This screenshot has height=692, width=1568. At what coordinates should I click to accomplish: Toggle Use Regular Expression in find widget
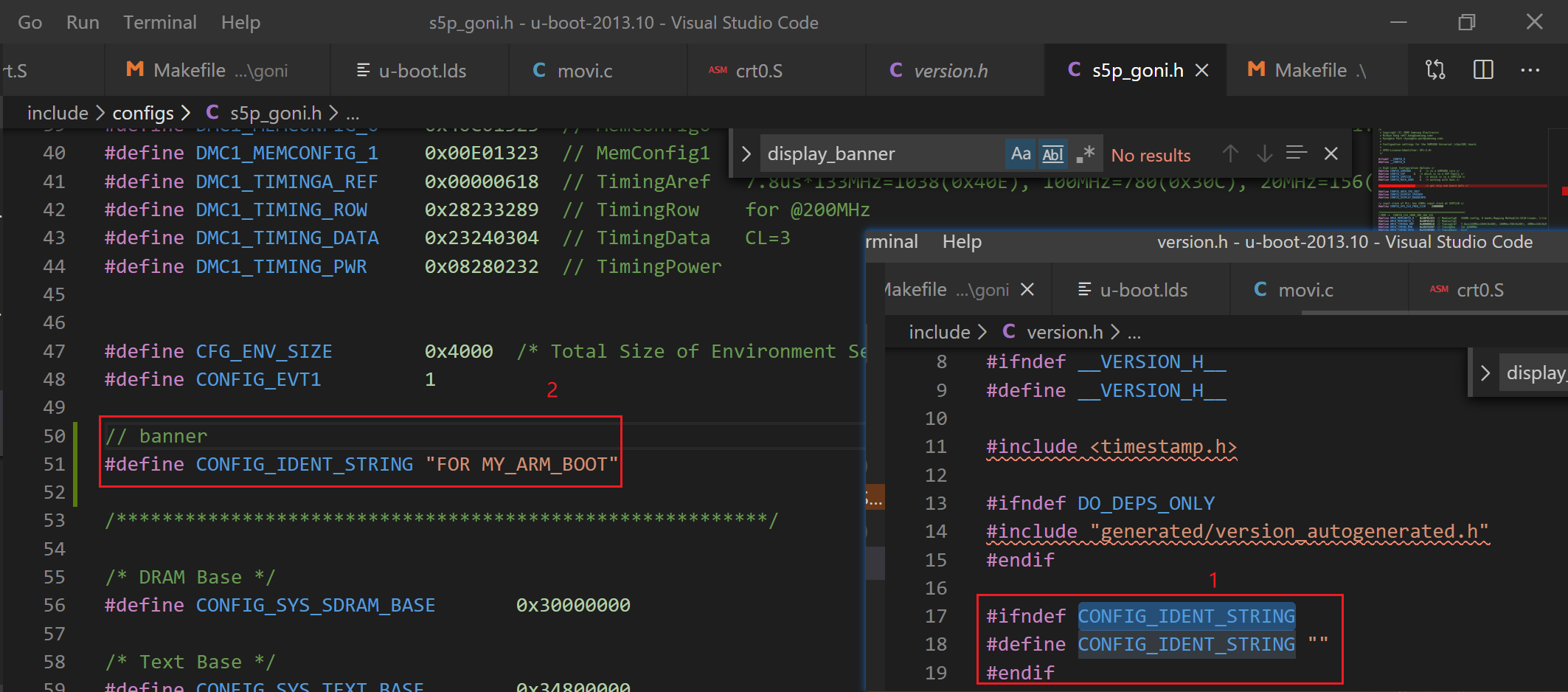1085,153
